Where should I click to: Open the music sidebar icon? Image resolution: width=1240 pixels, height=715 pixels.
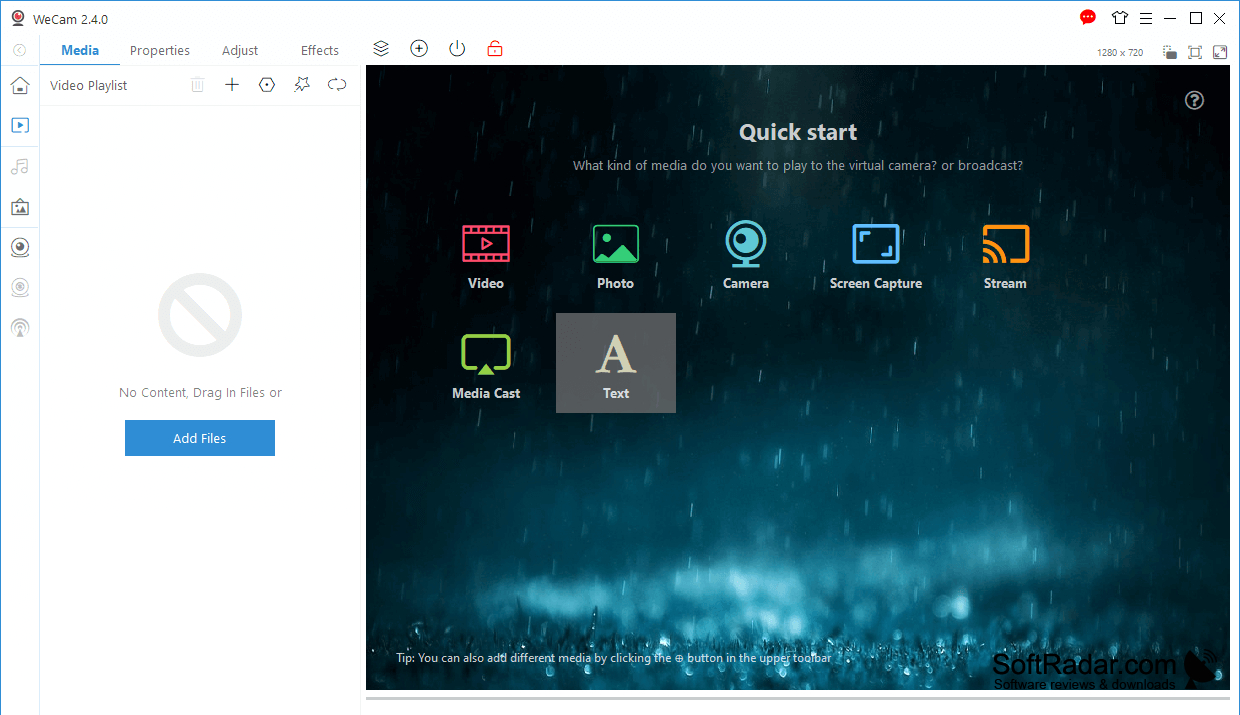20,166
